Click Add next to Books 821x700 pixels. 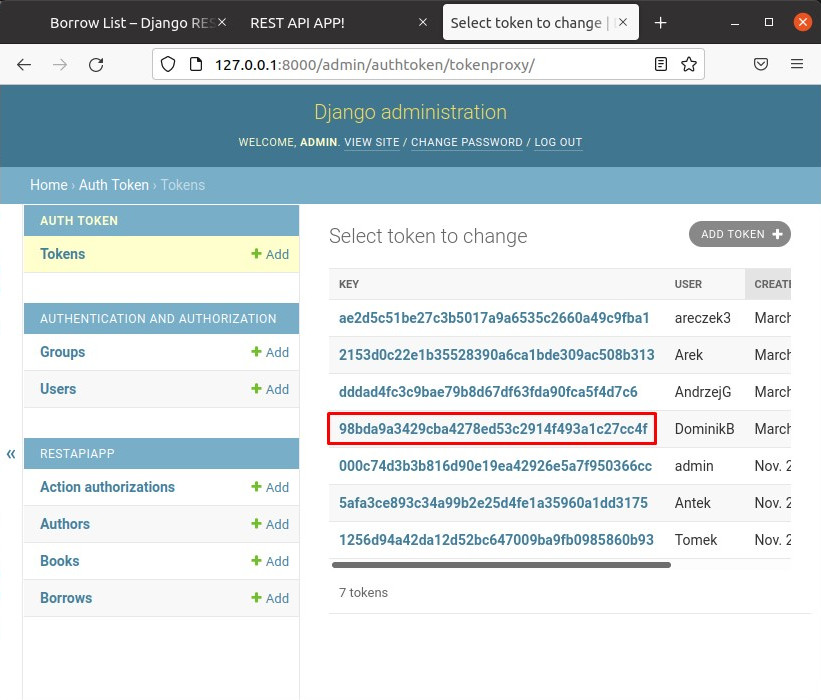[x=270, y=561]
